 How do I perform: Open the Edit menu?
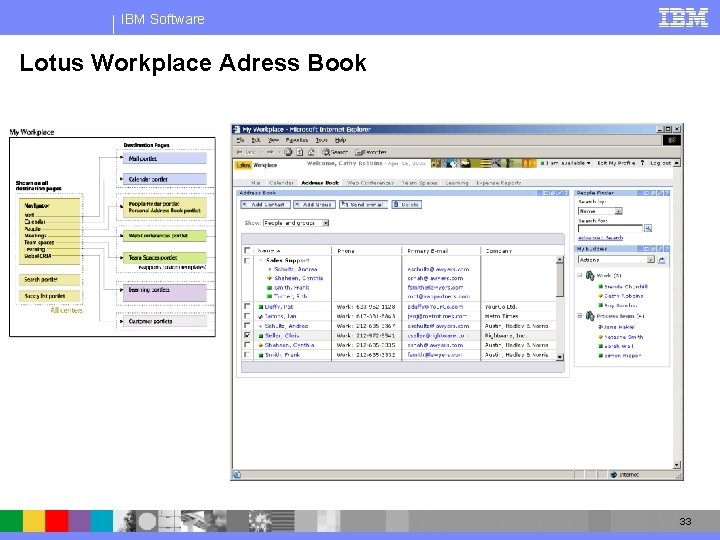point(256,140)
